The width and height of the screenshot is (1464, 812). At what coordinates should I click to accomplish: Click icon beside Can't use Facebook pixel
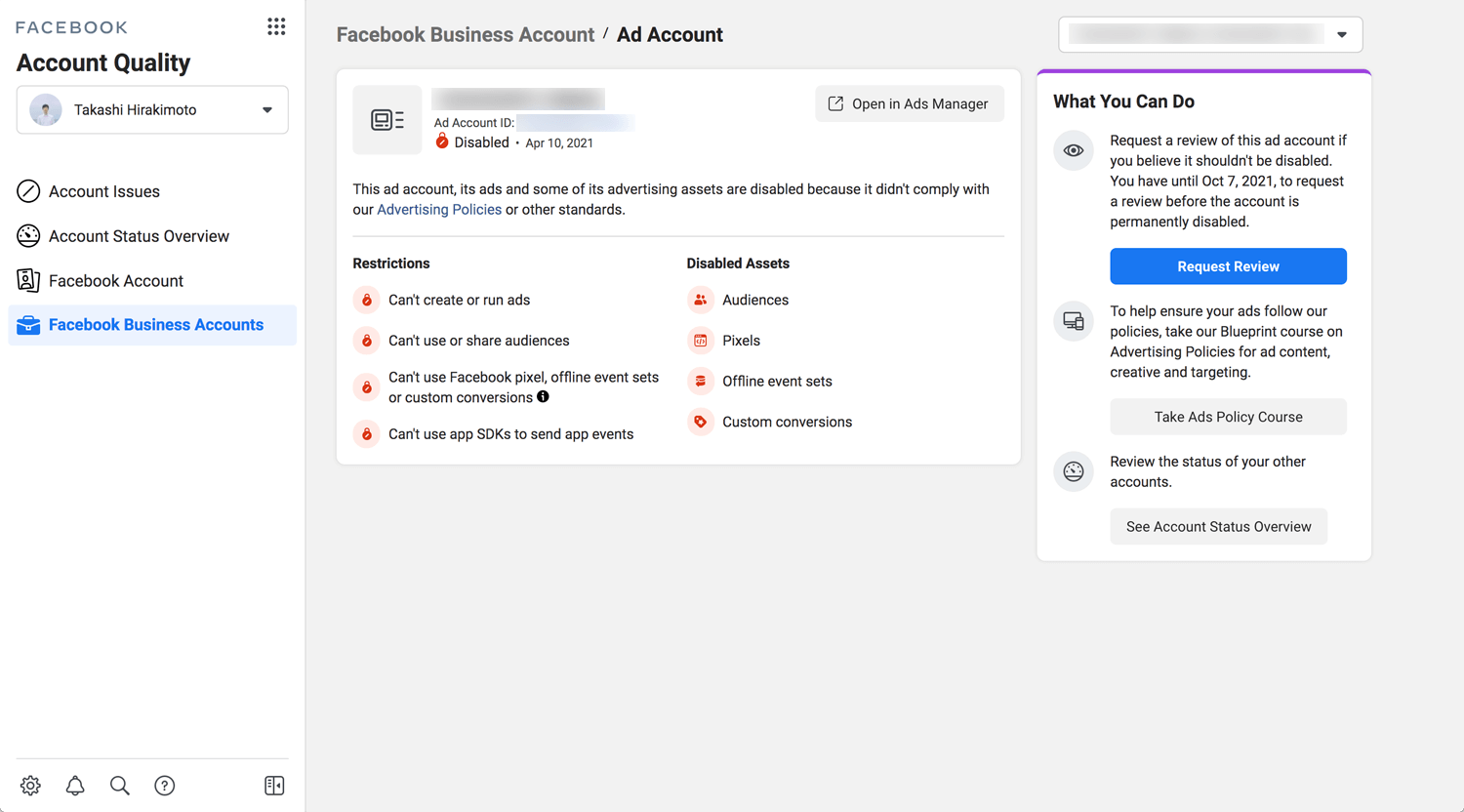(x=367, y=387)
